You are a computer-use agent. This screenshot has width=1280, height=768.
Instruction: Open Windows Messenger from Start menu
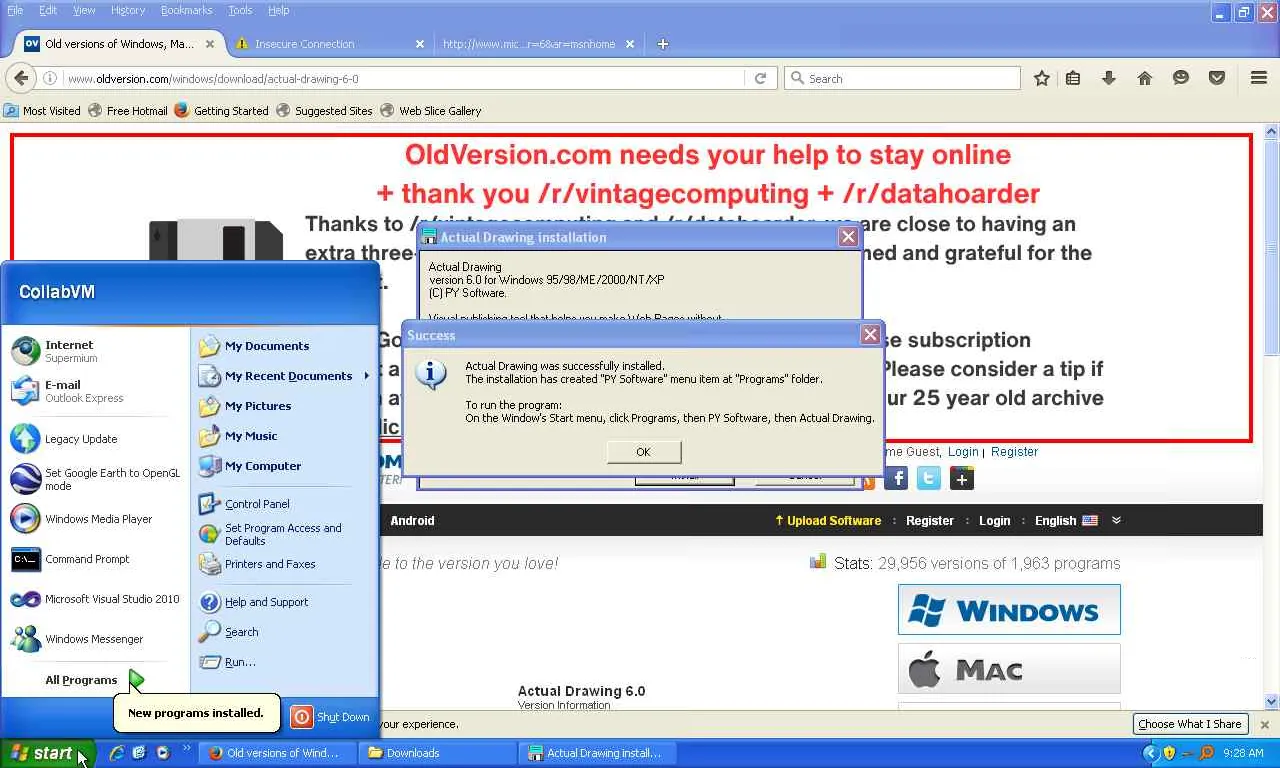click(95, 639)
